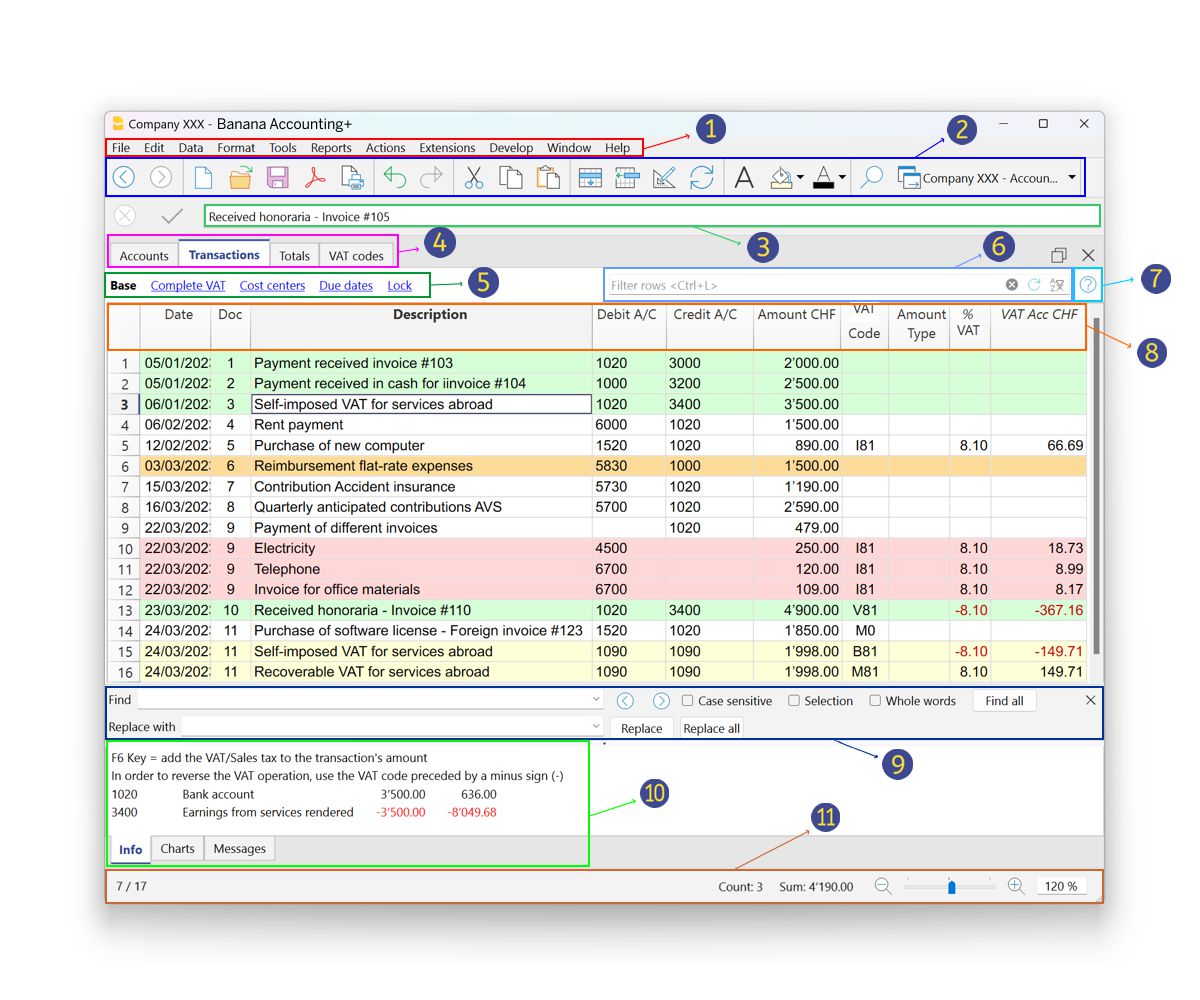Click the sort rows icon beside filter field
Viewport: 1200px width, 1000px height.
coord(1057,285)
